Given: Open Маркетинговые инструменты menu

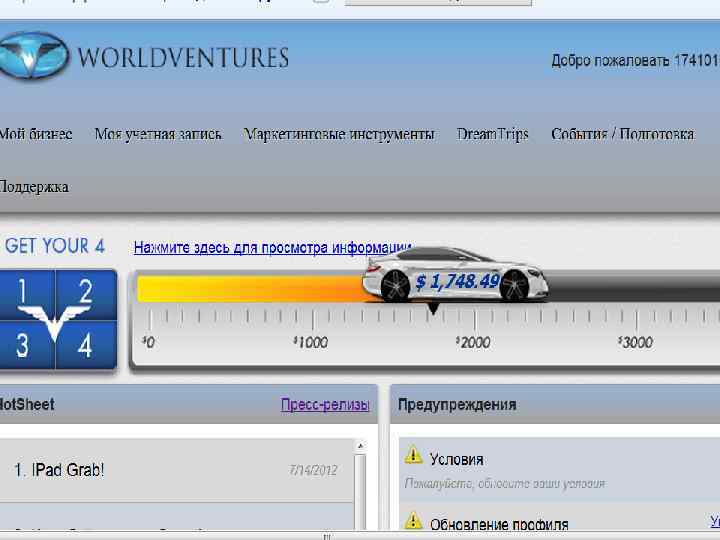Looking at the screenshot, I should click(x=339, y=134).
